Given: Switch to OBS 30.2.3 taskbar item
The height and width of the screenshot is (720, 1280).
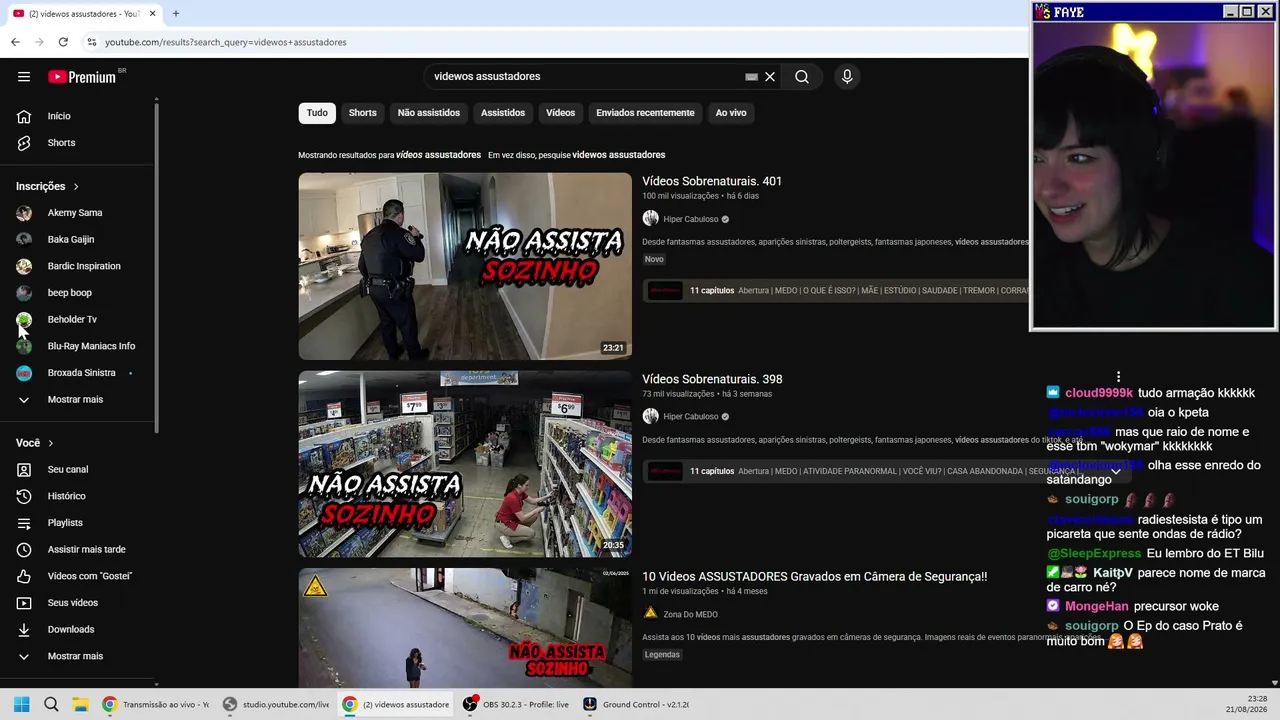Looking at the screenshot, I should (516, 704).
